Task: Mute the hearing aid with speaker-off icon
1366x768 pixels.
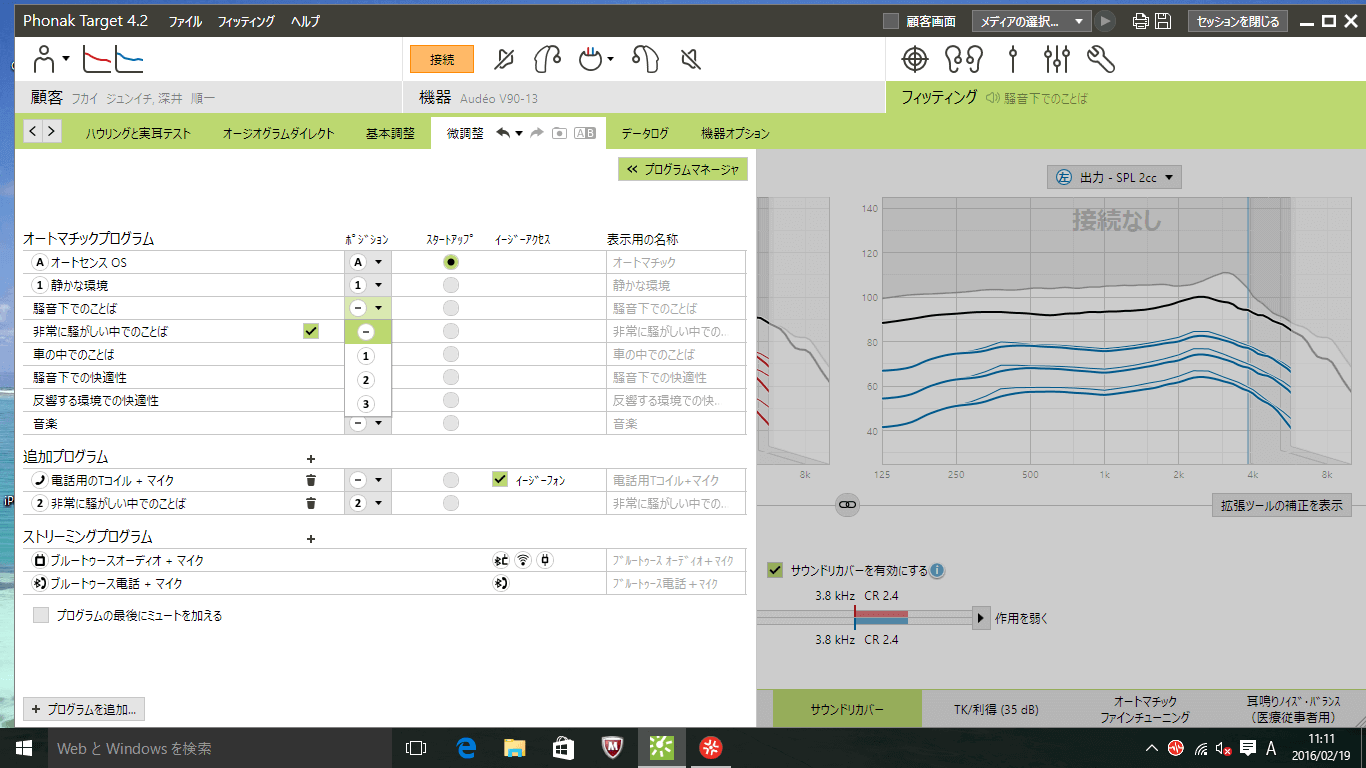Action: coord(690,60)
